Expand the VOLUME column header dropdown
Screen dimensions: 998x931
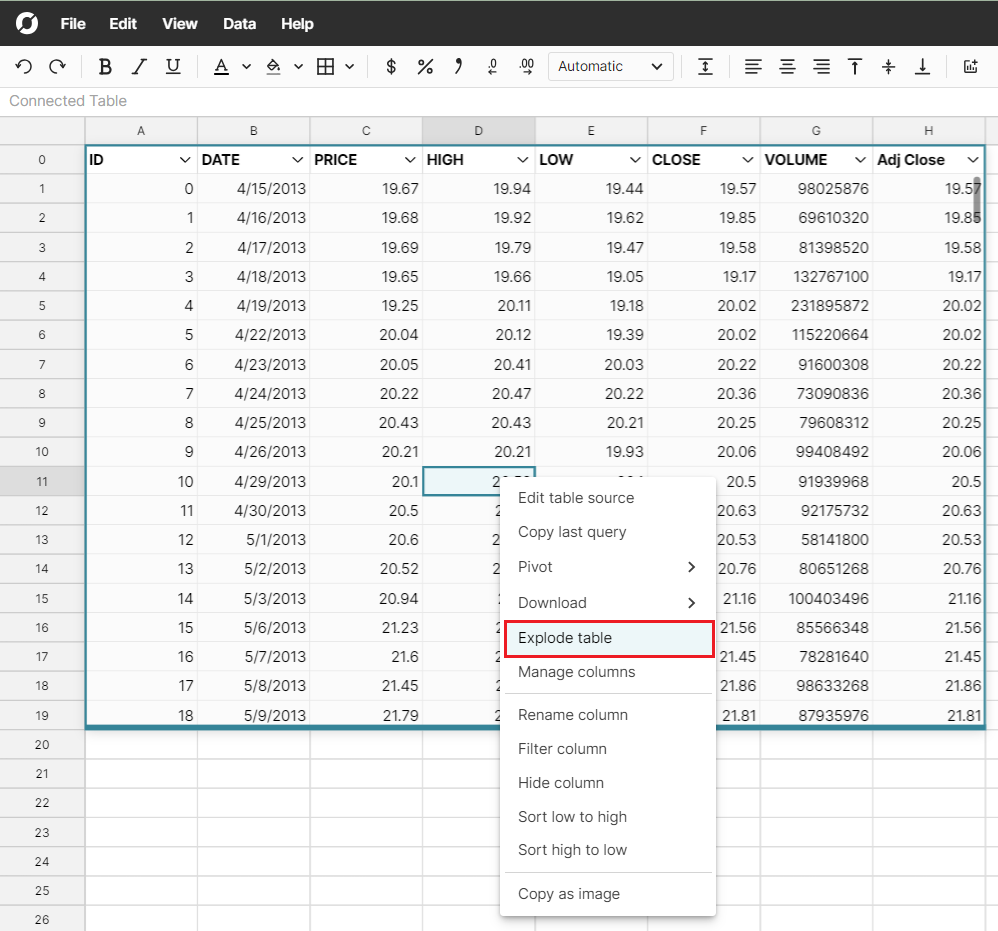coord(860,160)
